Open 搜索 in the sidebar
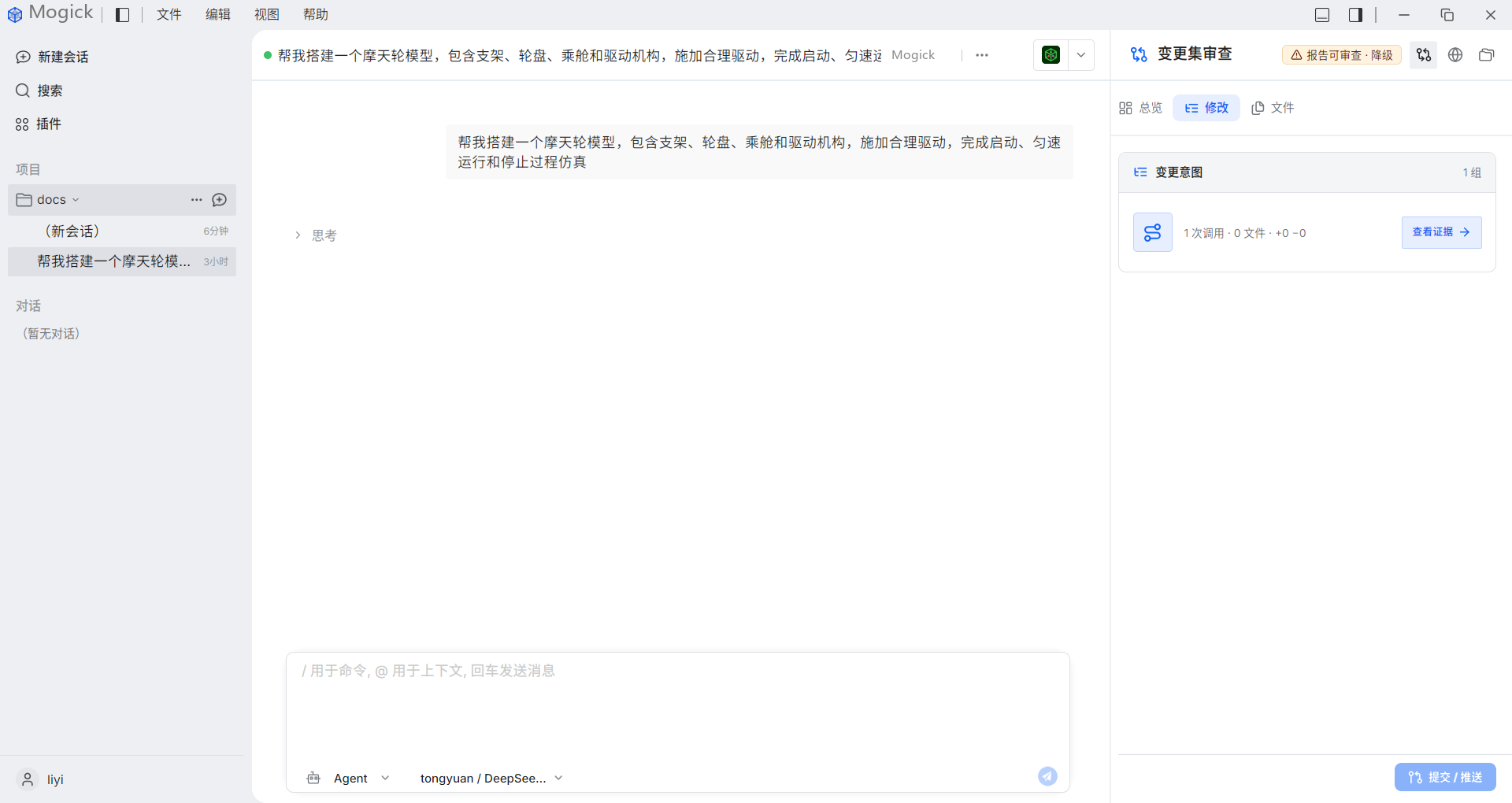 (x=39, y=91)
